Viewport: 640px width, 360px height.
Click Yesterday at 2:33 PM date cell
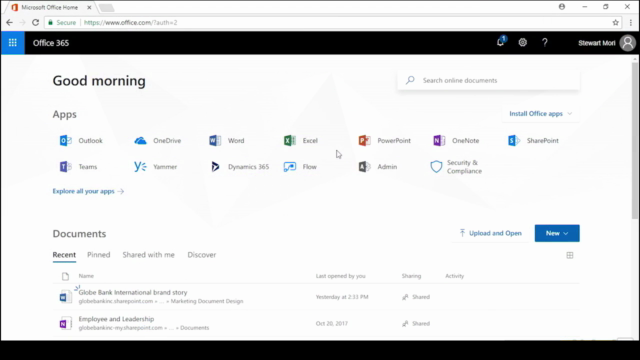pyautogui.click(x=342, y=297)
